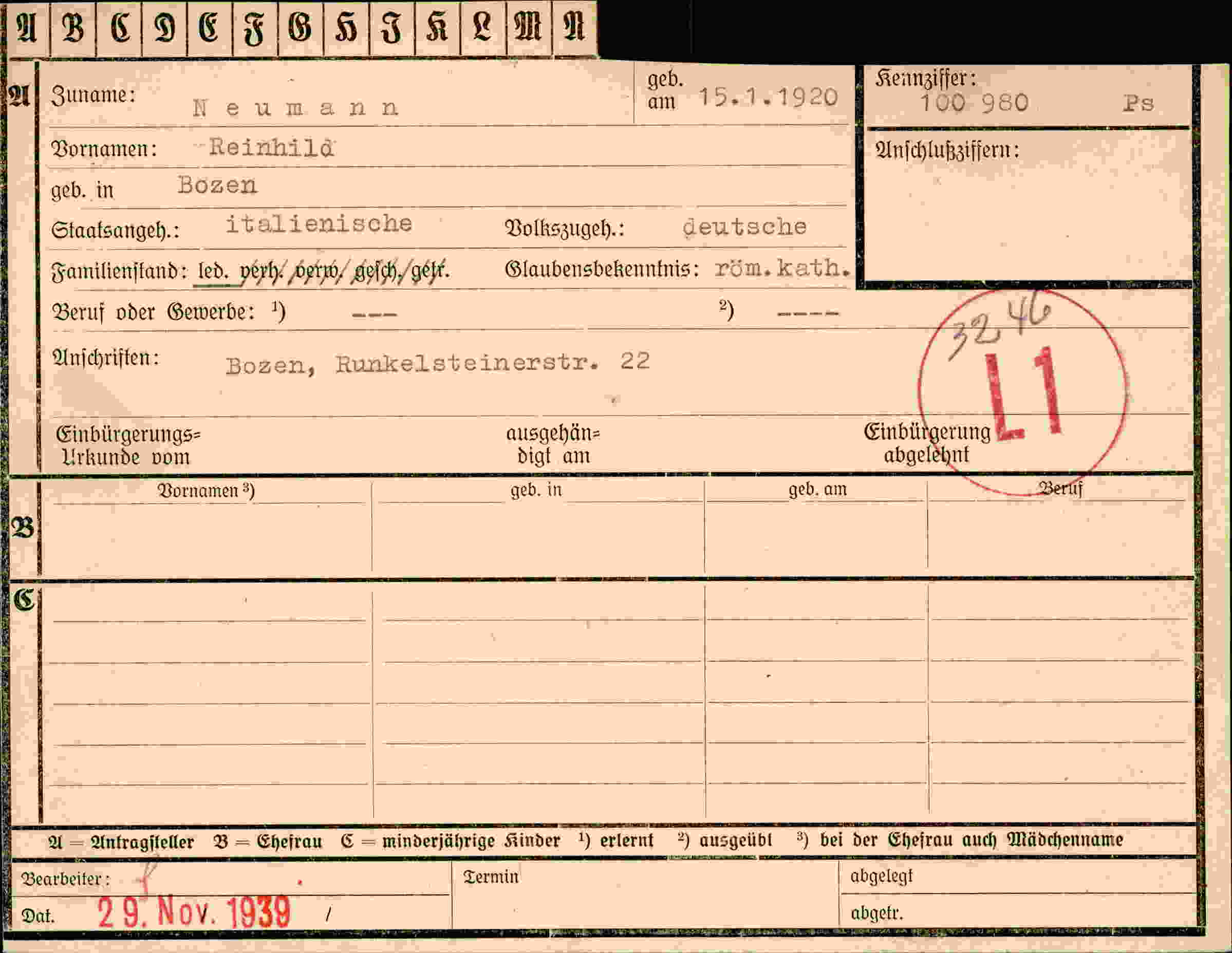Viewport: 1232px width, 953px height.
Task: Click the ethnicity value deutsche
Action: [x=744, y=227]
